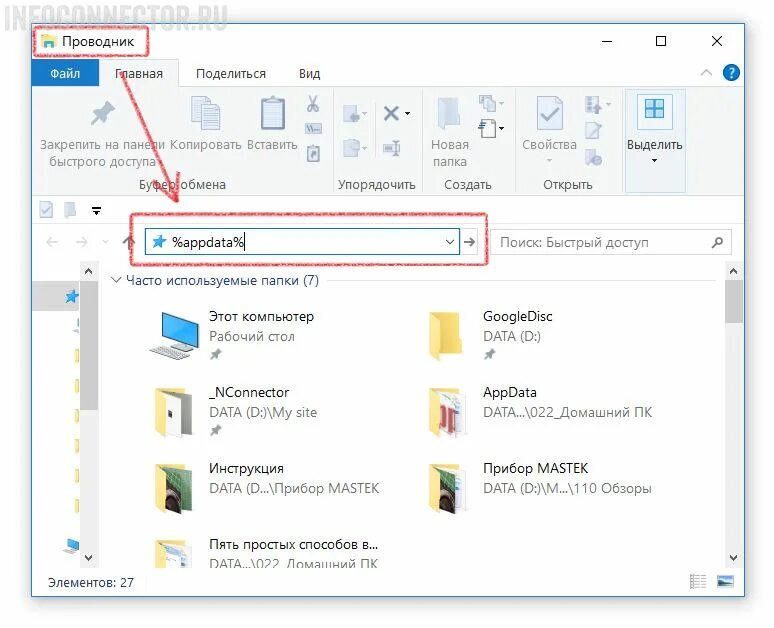Click the main pane scrollbar thumb
The height and width of the screenshot is (628, 774).
[734, 301]
